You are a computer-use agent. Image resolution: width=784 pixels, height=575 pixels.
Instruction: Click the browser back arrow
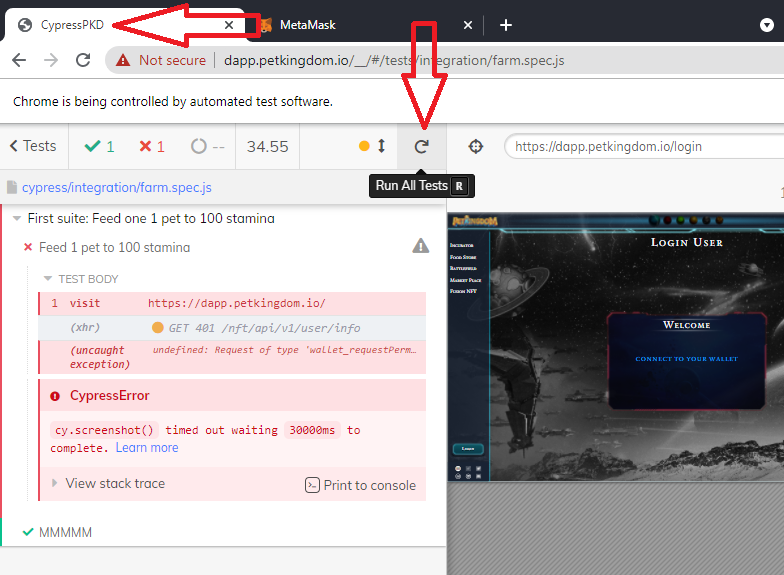pos(19,60)
